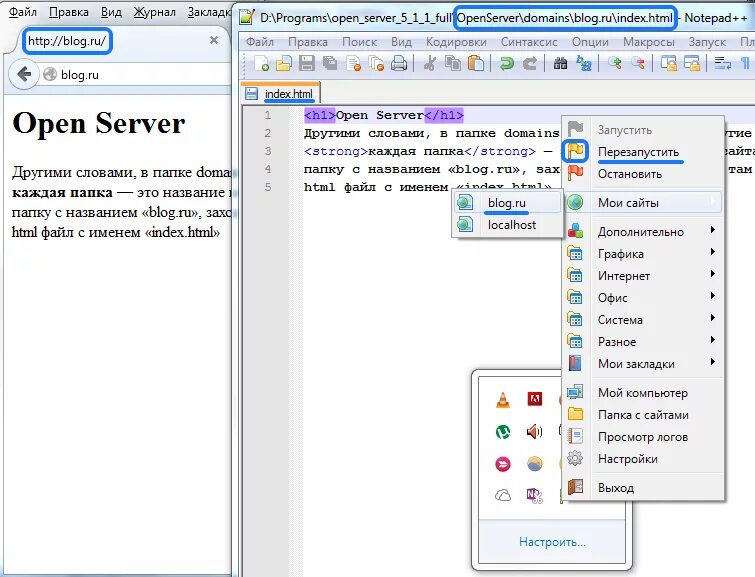
Task: Open the Опции menu in Notepad++
Action: click(590, 42)
